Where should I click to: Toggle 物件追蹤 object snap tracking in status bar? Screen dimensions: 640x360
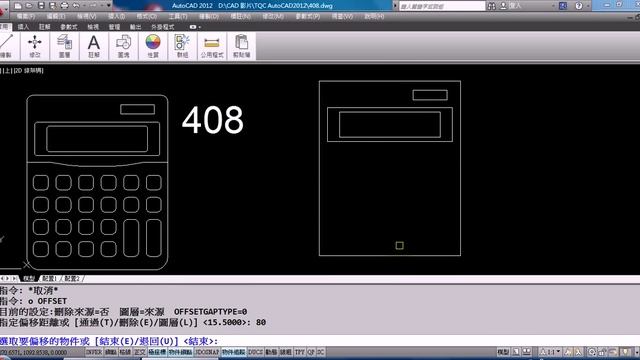pos(233,352)
